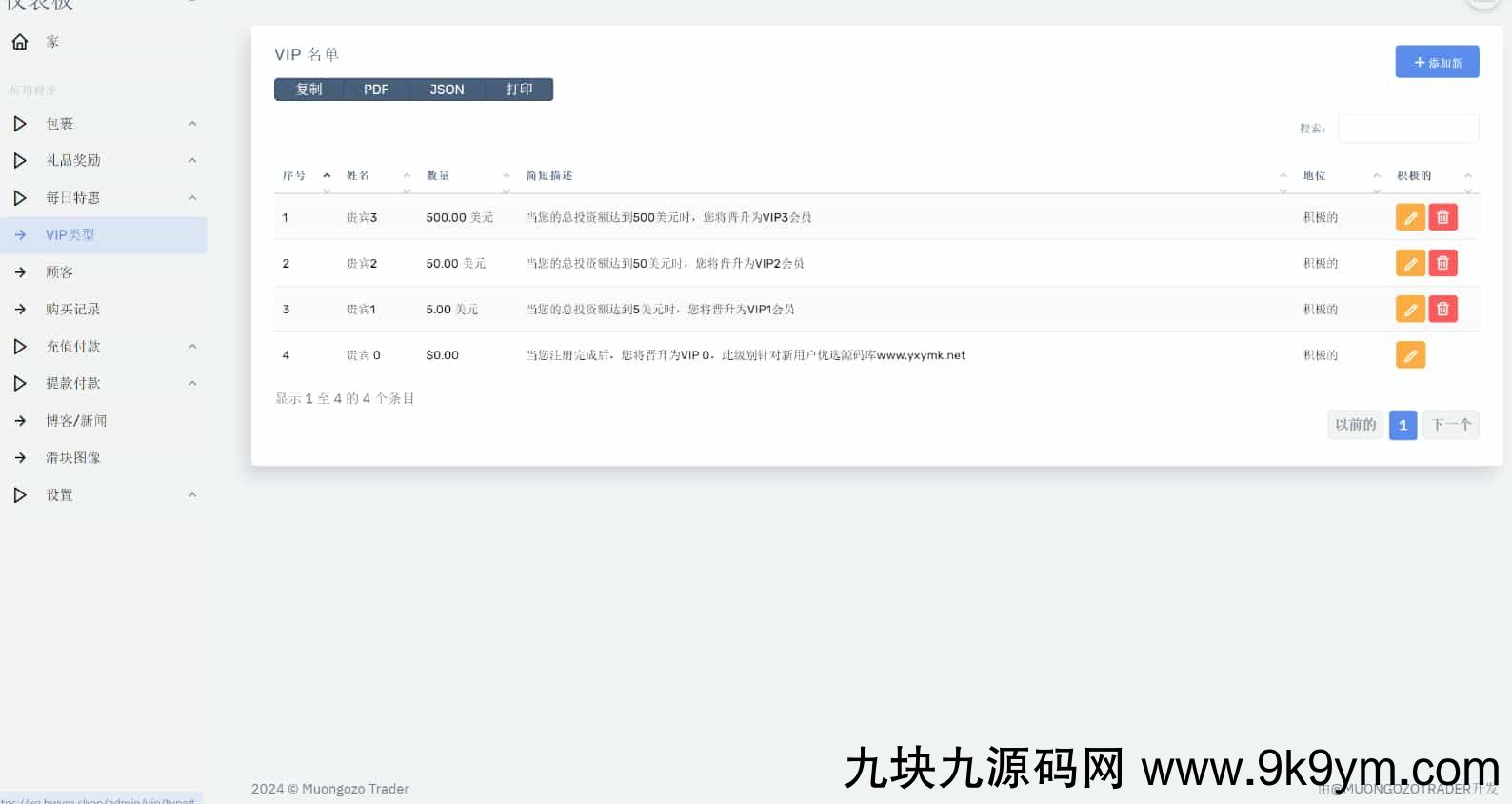The image size is (1512, 804).
Task: Click trash icon for 贵宾1 row
Action: [1442, 309]
